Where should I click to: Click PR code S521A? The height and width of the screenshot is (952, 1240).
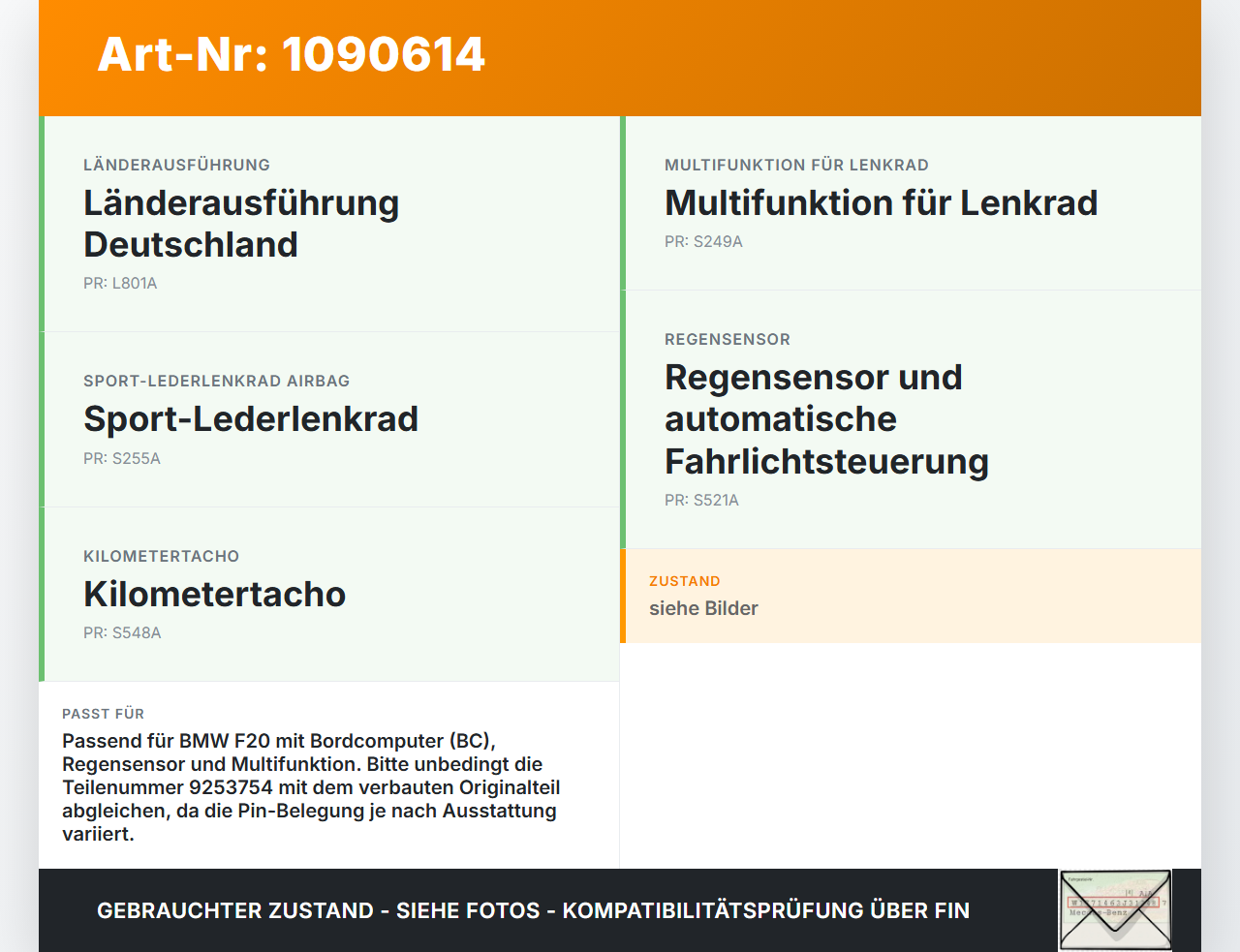[x=701, y=501]
